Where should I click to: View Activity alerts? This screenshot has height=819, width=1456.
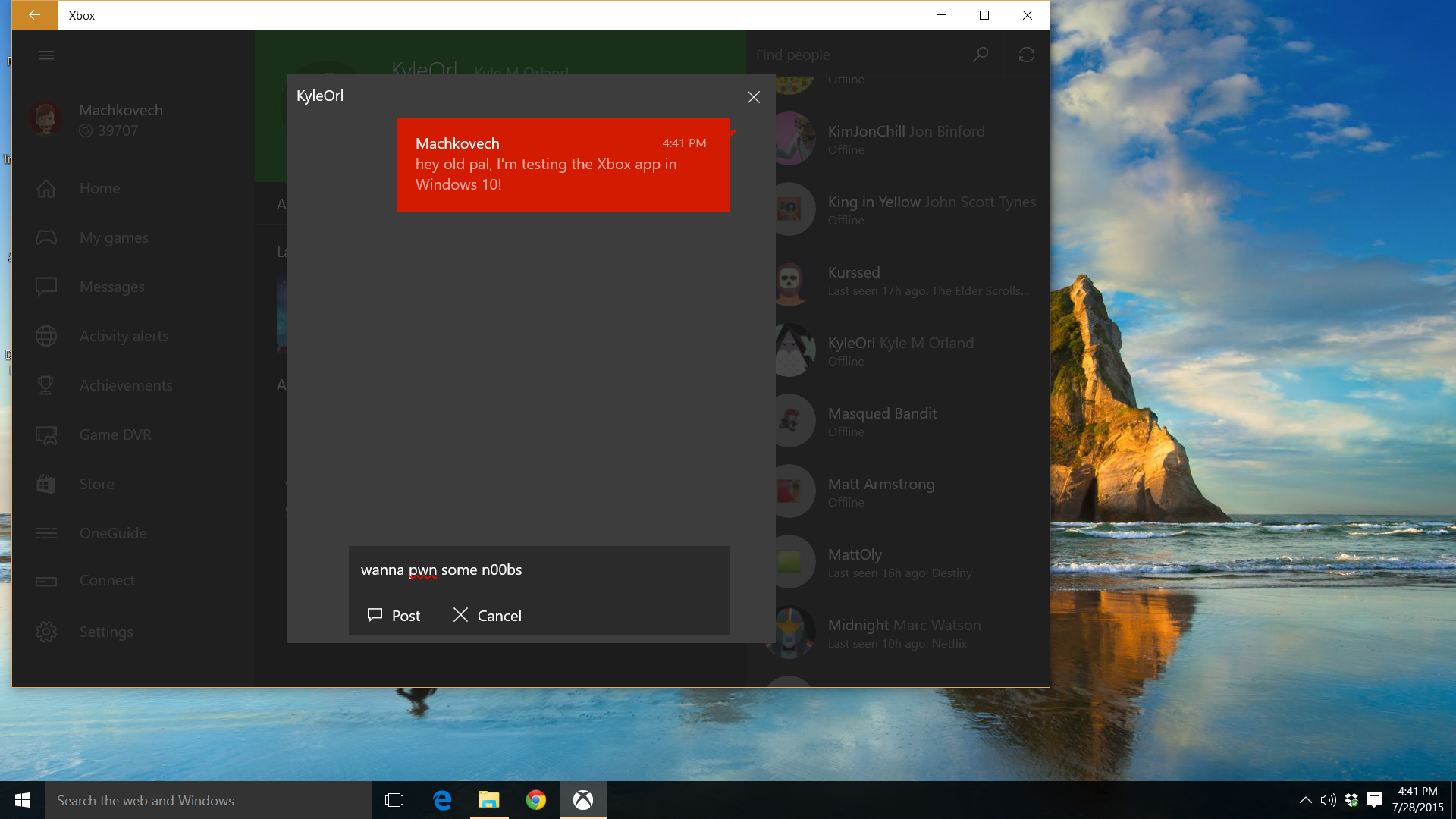tap(124, 336)
